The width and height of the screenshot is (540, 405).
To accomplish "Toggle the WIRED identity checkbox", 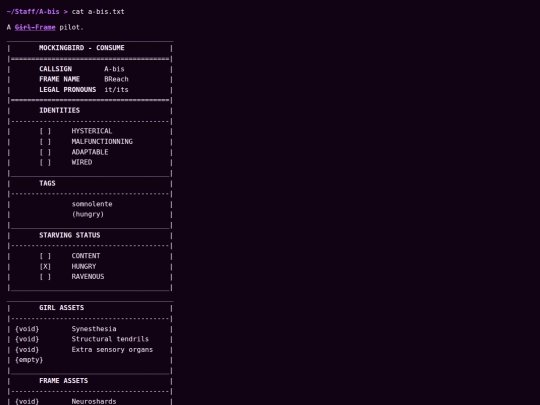I will click(45, 162).
